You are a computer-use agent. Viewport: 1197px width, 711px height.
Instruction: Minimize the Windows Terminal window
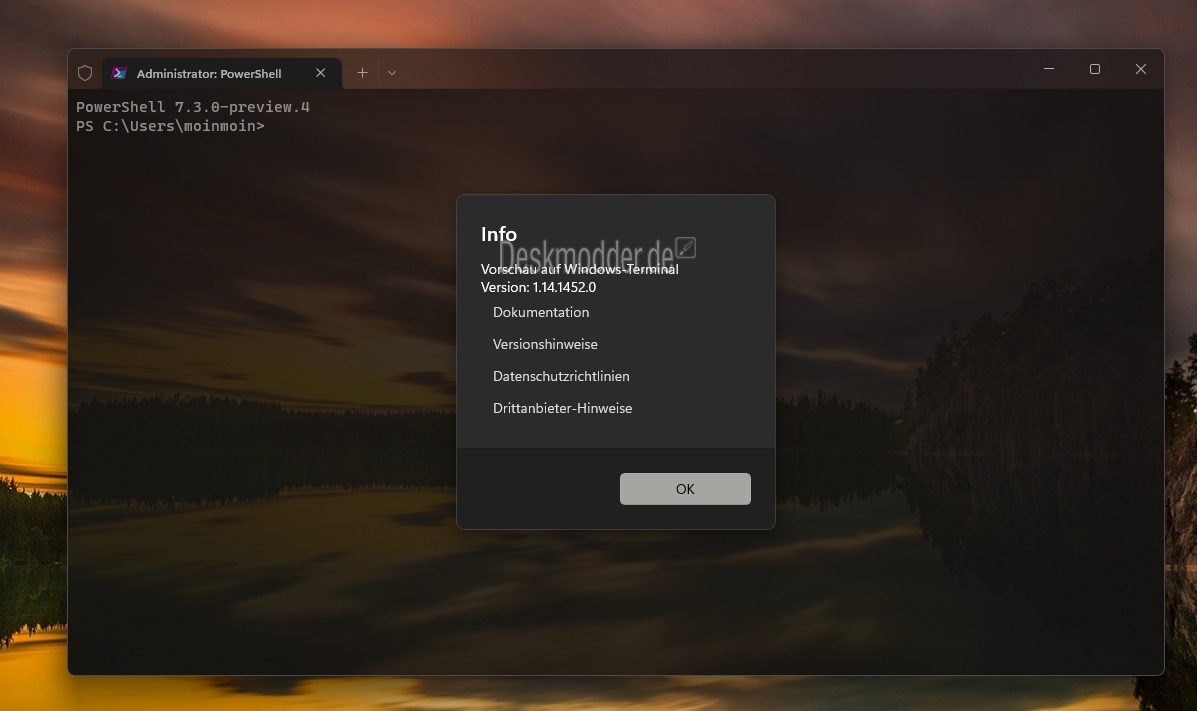pyautogui.click(x=1049, y=69)
